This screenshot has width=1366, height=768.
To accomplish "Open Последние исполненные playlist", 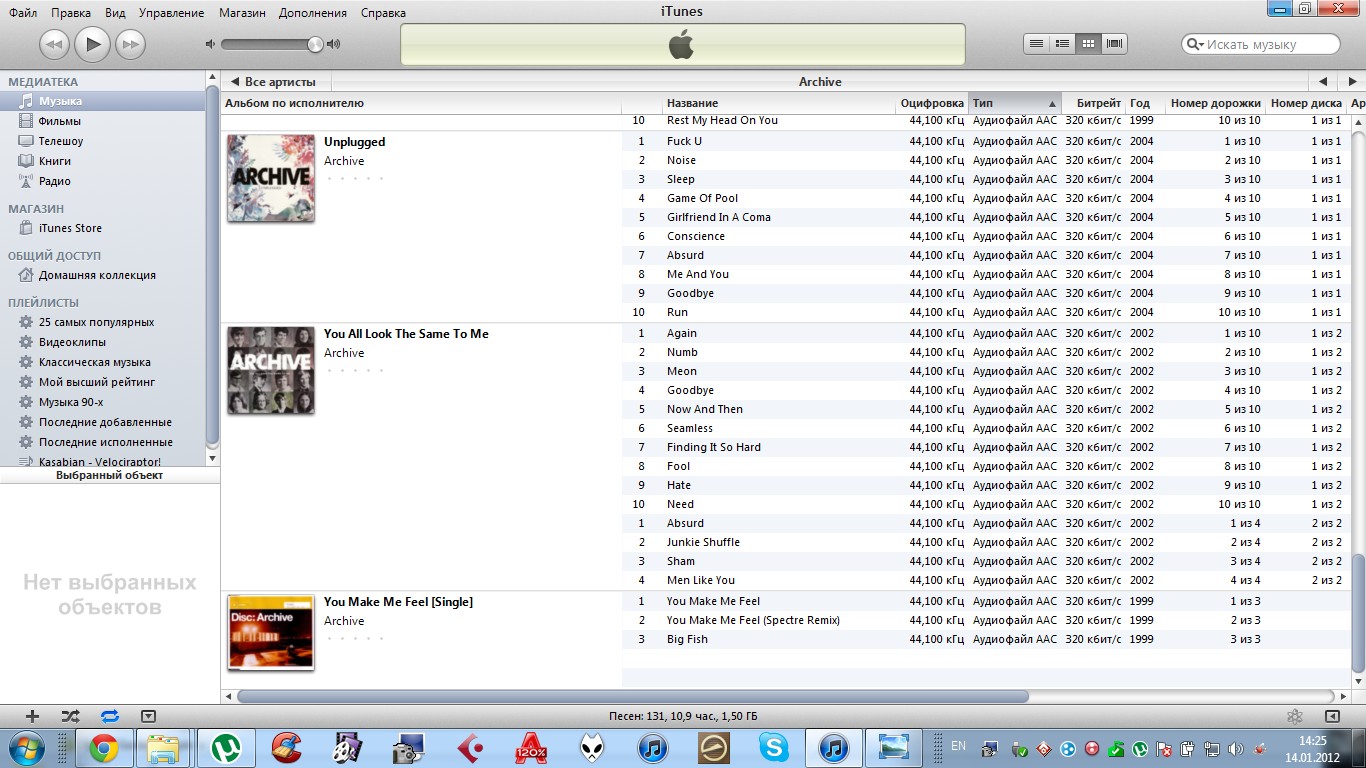I will coord(106,442).
